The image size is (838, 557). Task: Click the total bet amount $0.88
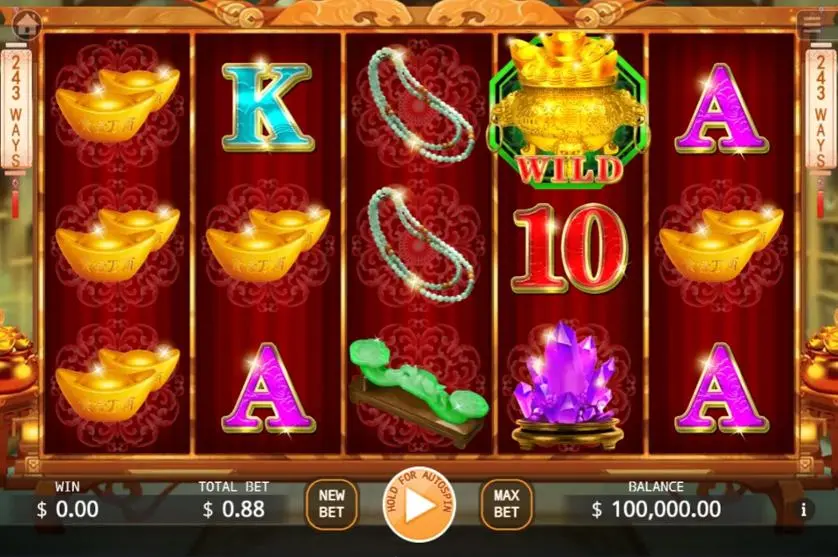(234, 509)
